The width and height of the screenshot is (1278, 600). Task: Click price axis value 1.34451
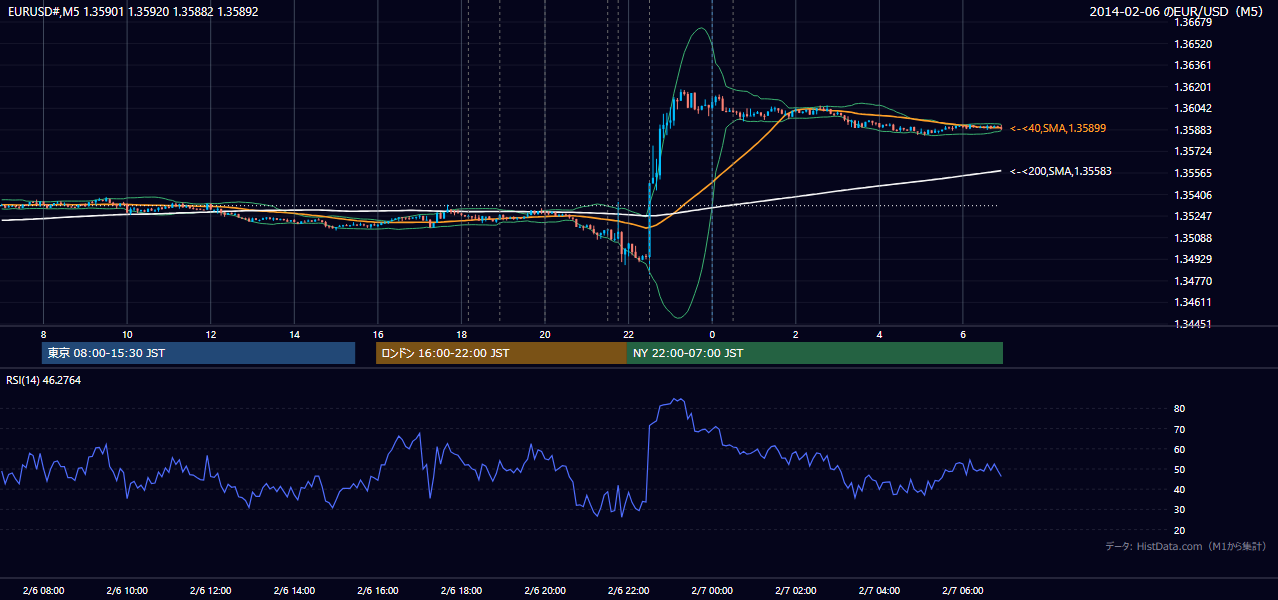[x=1193, y=324]
